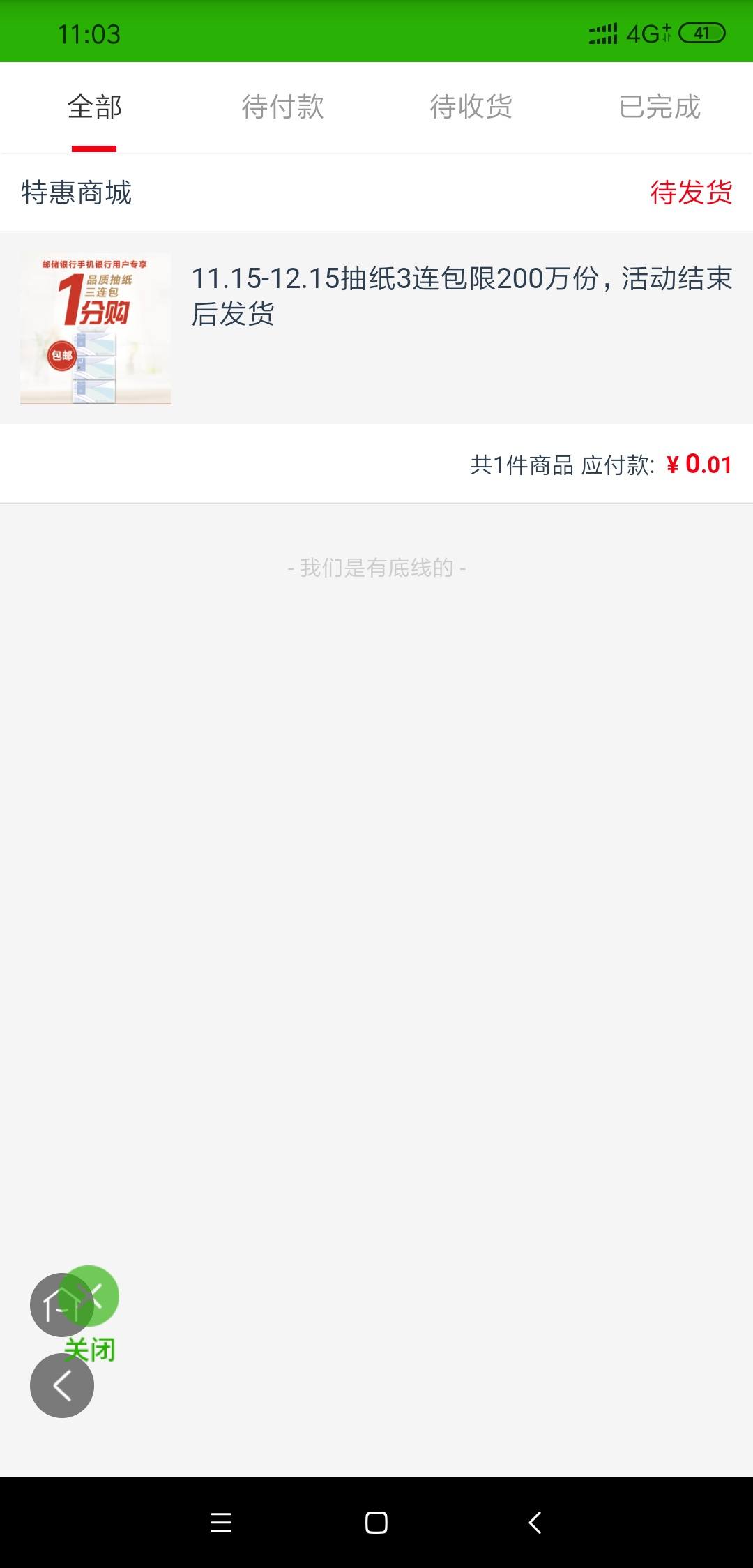The image size is (753, 1568).
Task: Tap the 4G signal indicator
Action: click(x=648, y=33)
